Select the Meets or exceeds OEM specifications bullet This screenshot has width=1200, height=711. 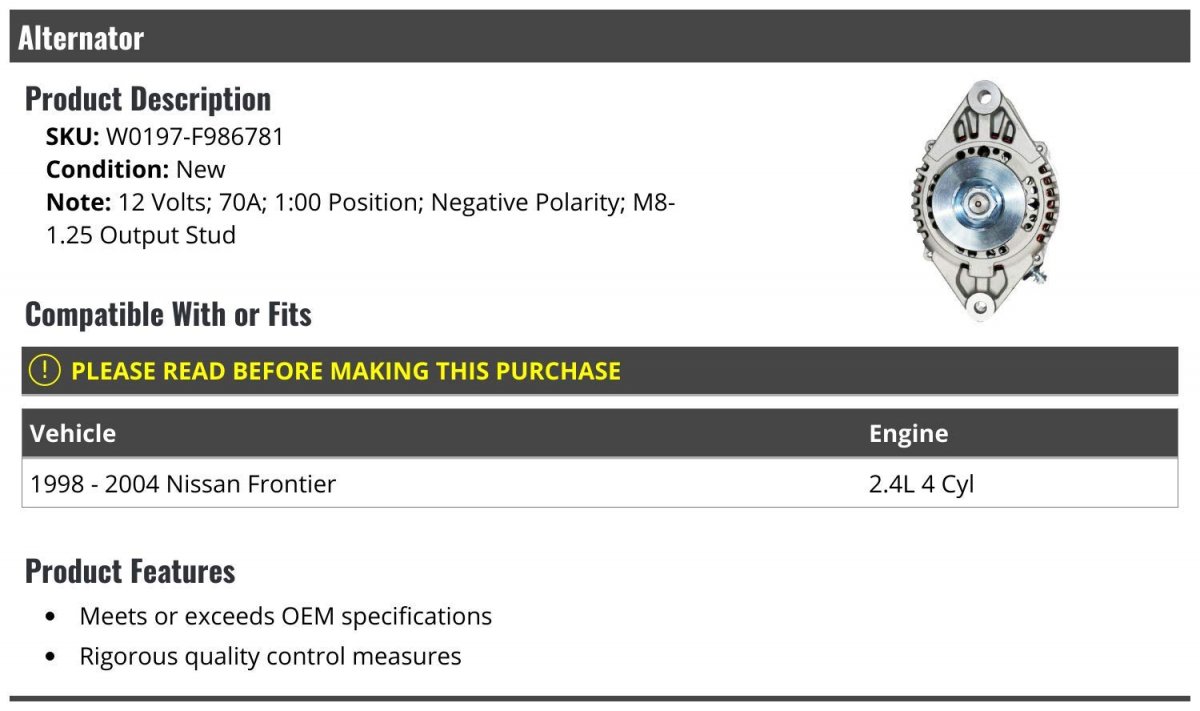(x=285, y=616)
